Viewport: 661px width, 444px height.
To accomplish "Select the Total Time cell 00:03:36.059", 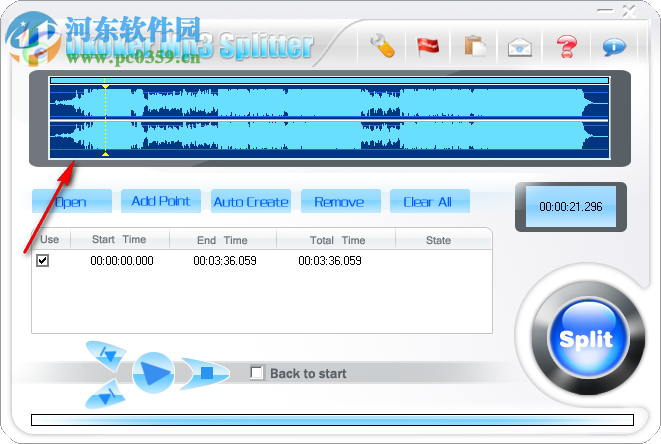I will pos(330,261).
